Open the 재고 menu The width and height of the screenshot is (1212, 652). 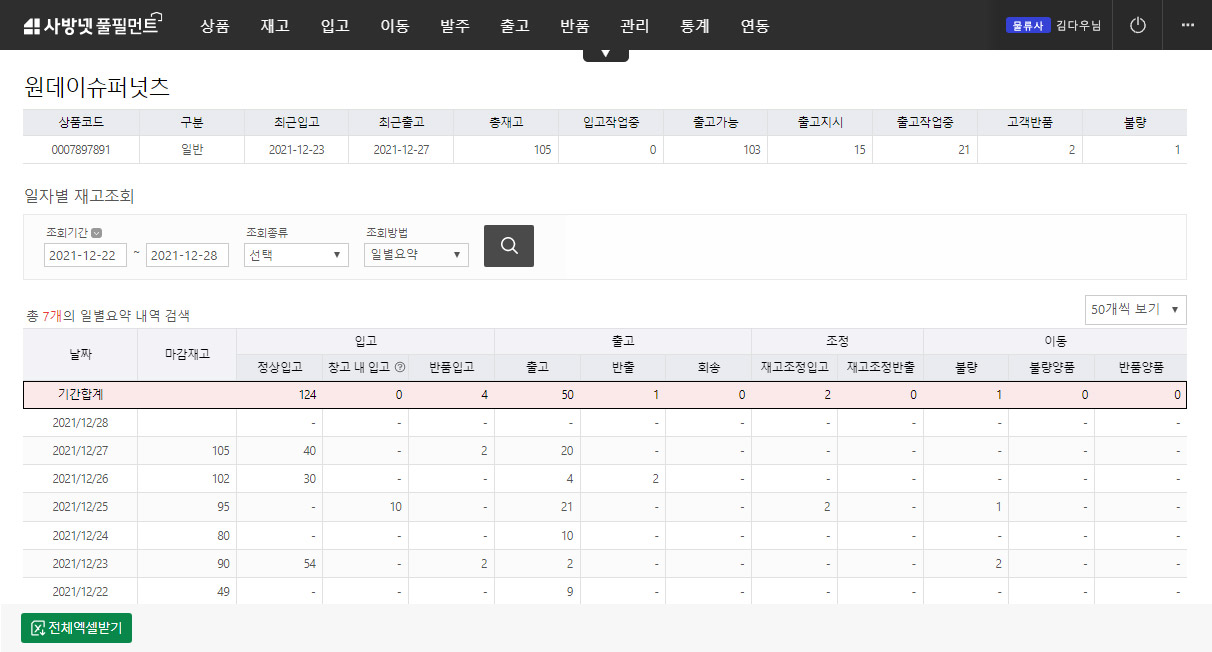[x=274, y=26]
